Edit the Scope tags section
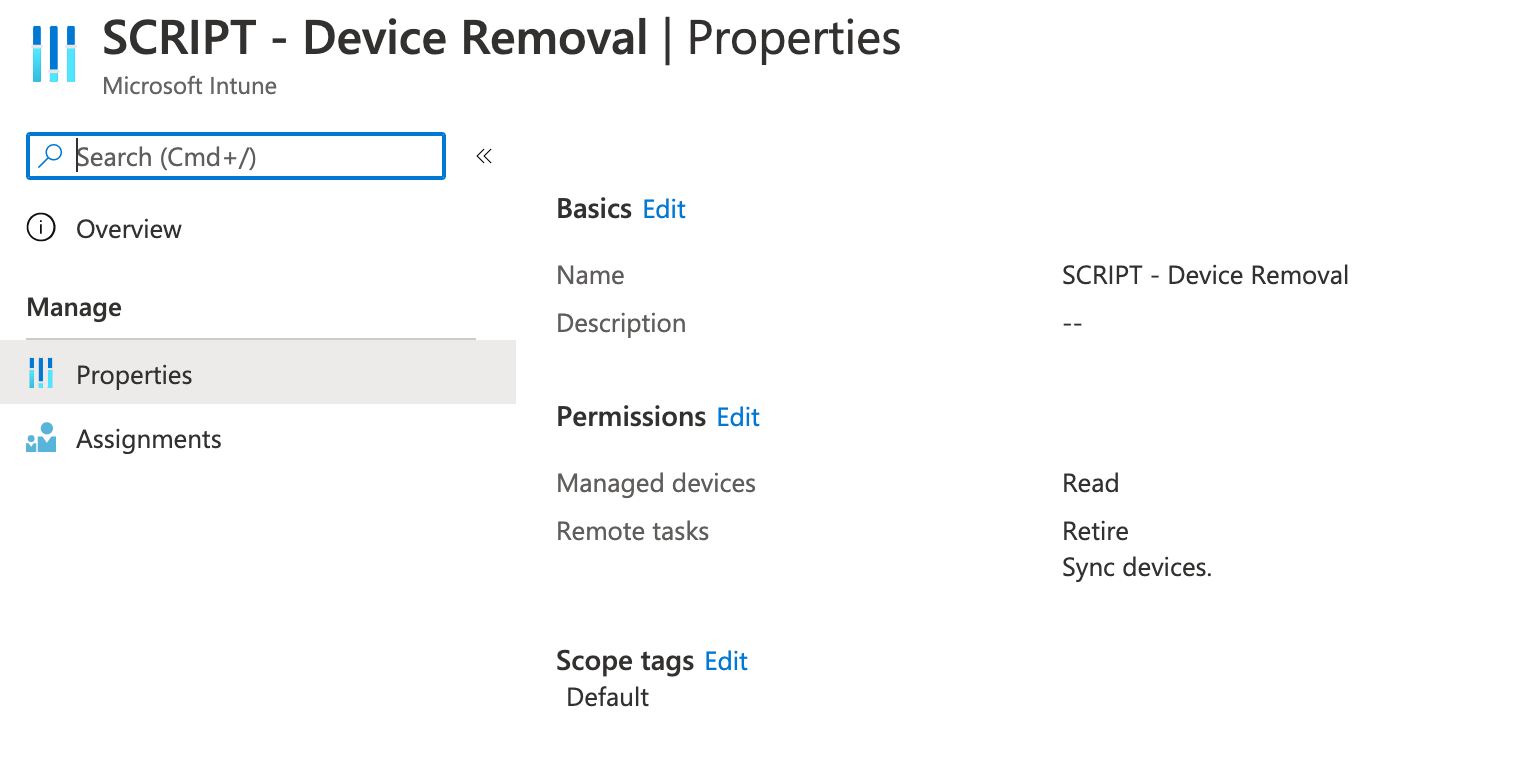 (x=726, y=661)
